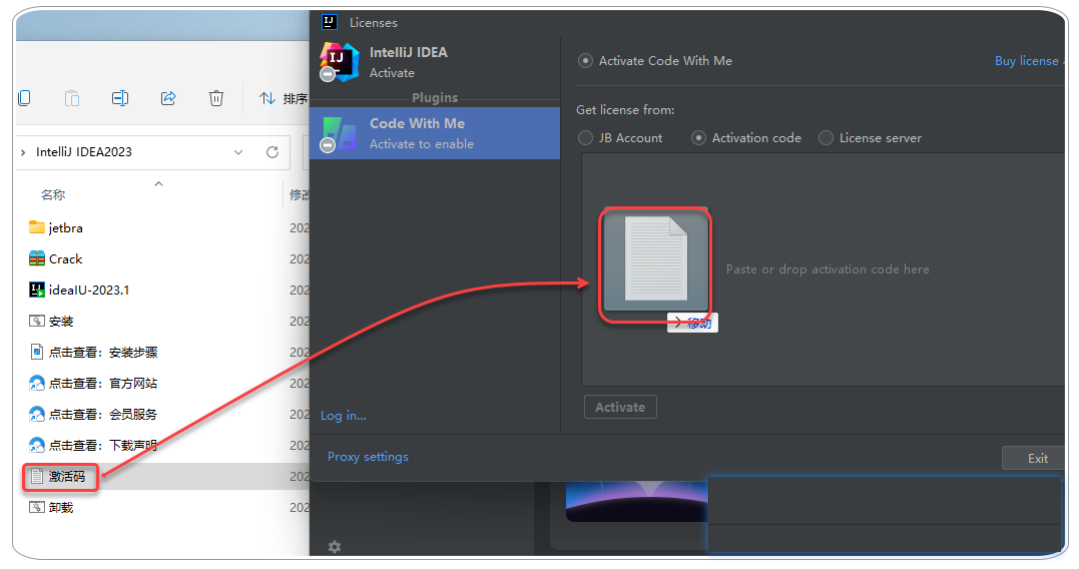The image size is (1079, 569).
Task: Choose License server option
Action: click(826, 138)
